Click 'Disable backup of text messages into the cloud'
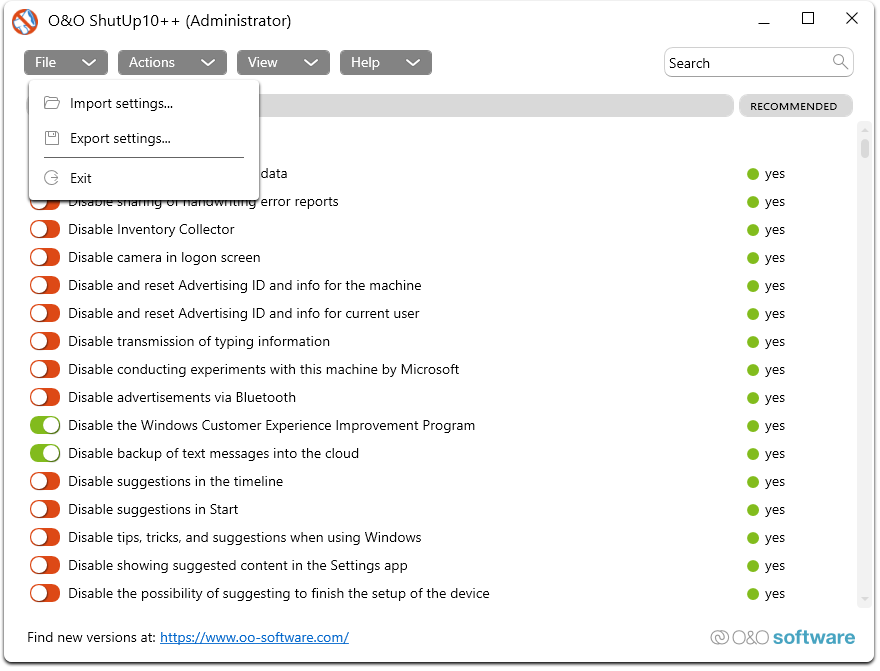This screenshot has height=671, width=880. [x=213, y=453]
